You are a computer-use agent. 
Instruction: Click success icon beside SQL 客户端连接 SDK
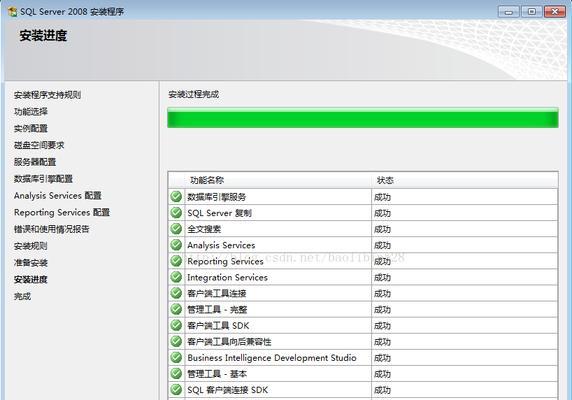tap(176, 389)
